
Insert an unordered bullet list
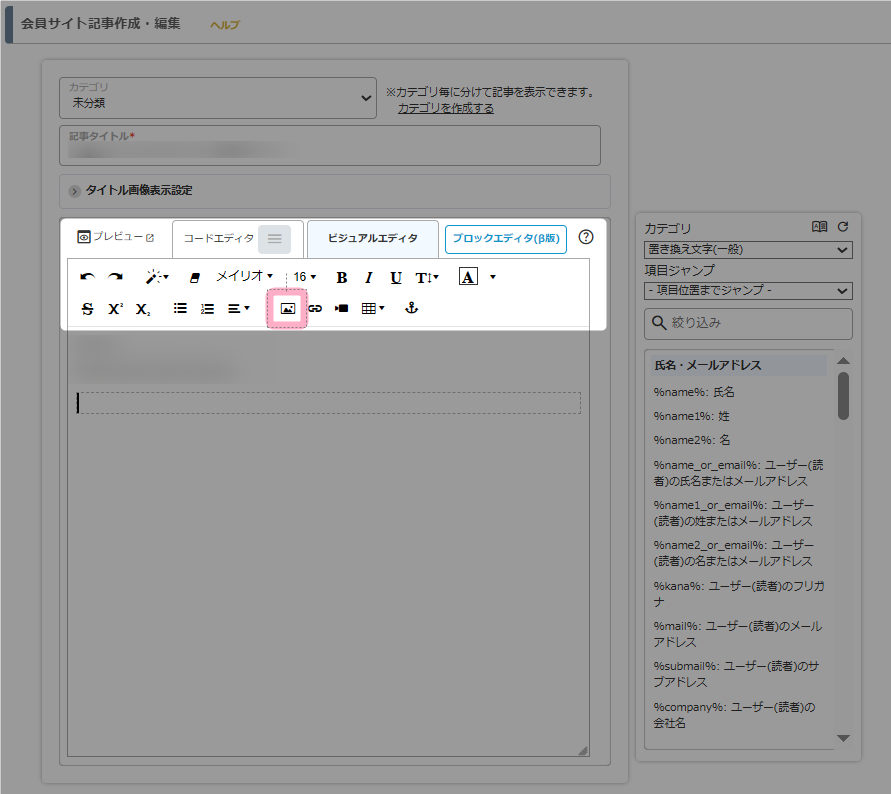point(180,309)
